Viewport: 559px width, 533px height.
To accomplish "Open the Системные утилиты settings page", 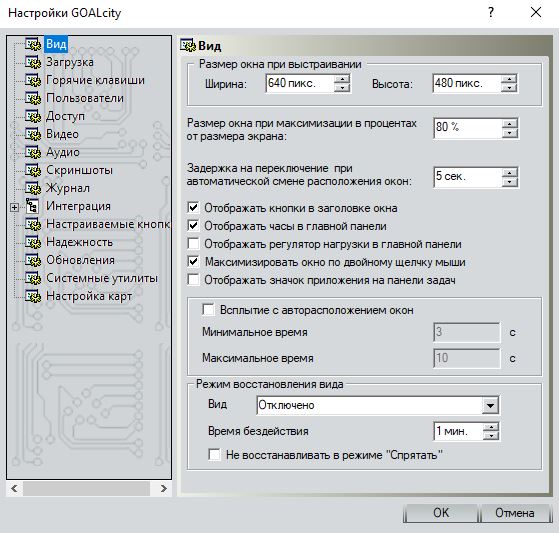I will point(102,278).
